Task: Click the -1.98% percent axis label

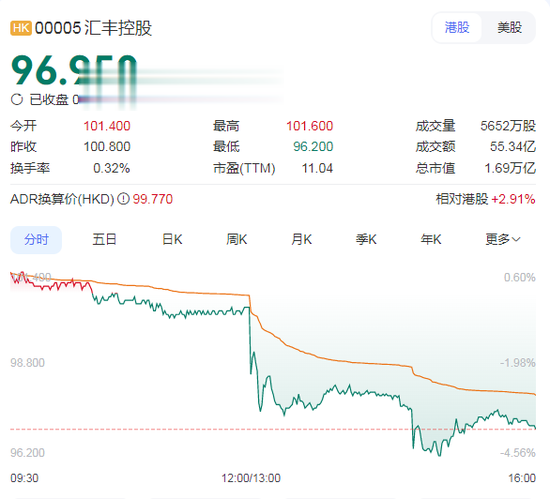Action: pos(518,363)
